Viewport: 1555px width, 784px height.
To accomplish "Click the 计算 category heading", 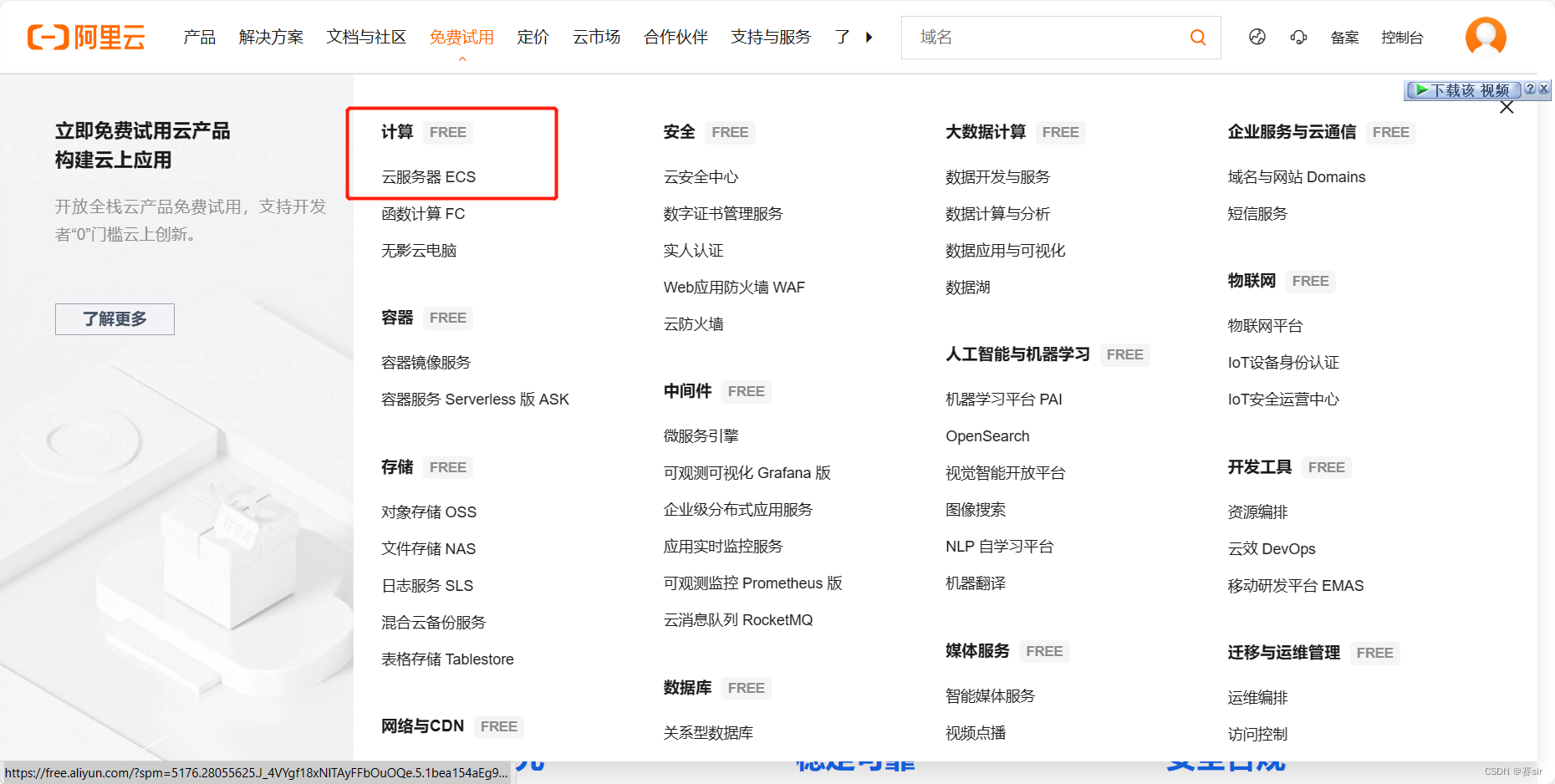I will point(397,131).
